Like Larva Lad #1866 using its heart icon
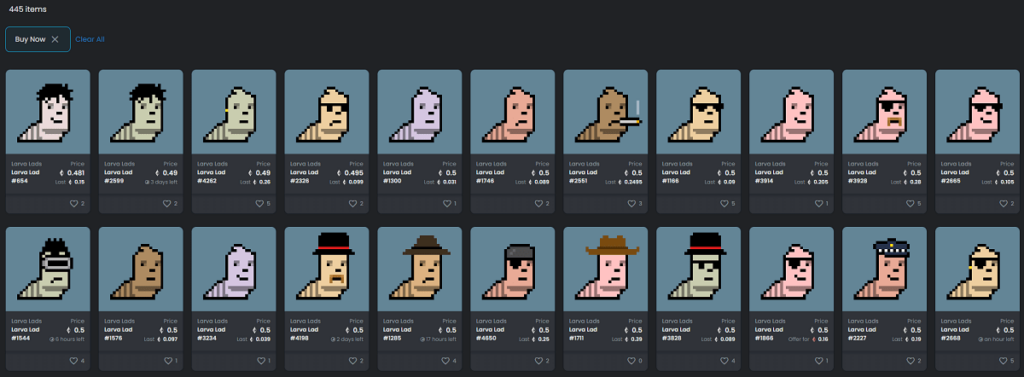The height and width of the screenshot is (377, 1024). (818, 361)
